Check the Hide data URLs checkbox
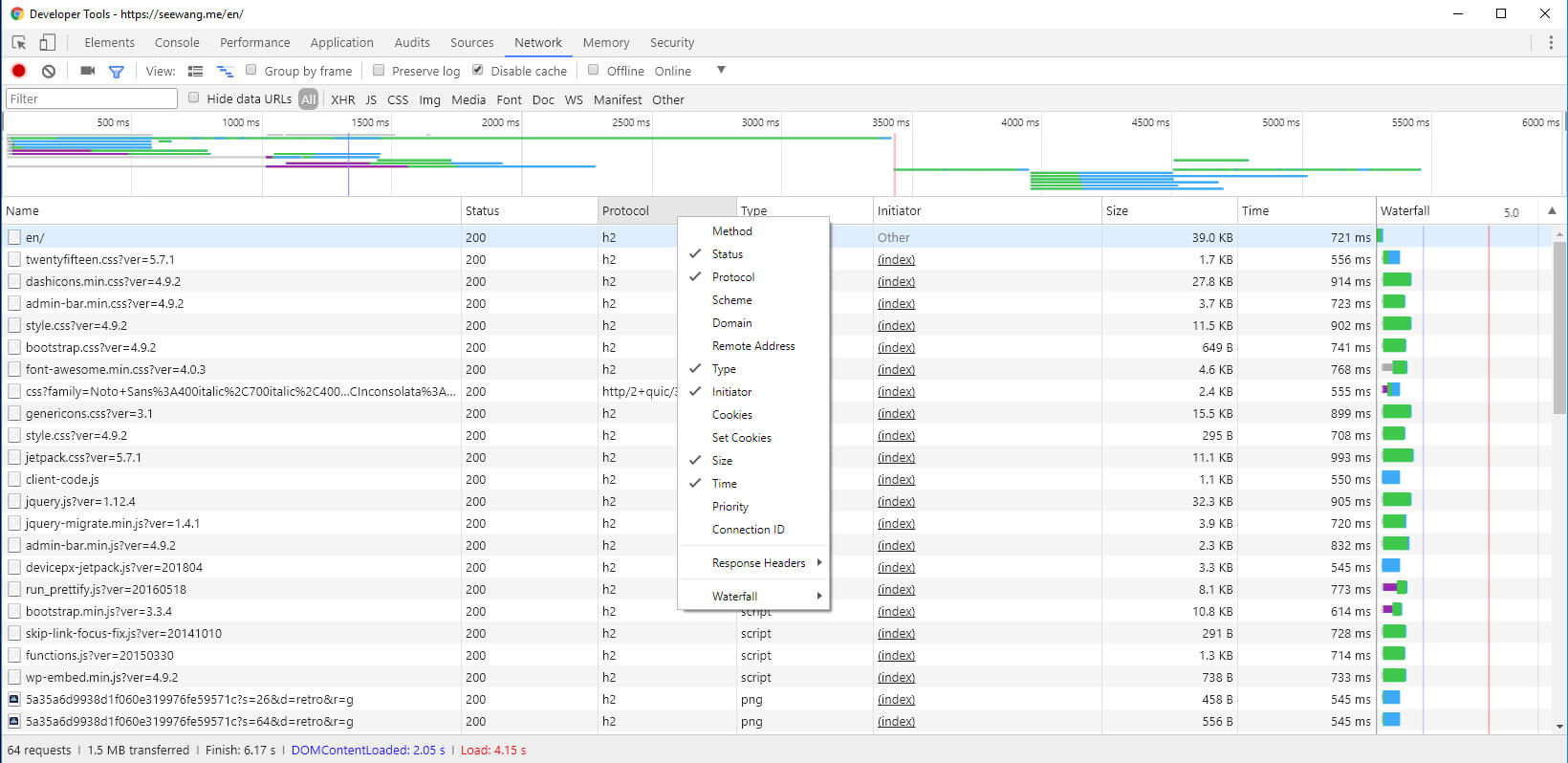 coord(194,98)
